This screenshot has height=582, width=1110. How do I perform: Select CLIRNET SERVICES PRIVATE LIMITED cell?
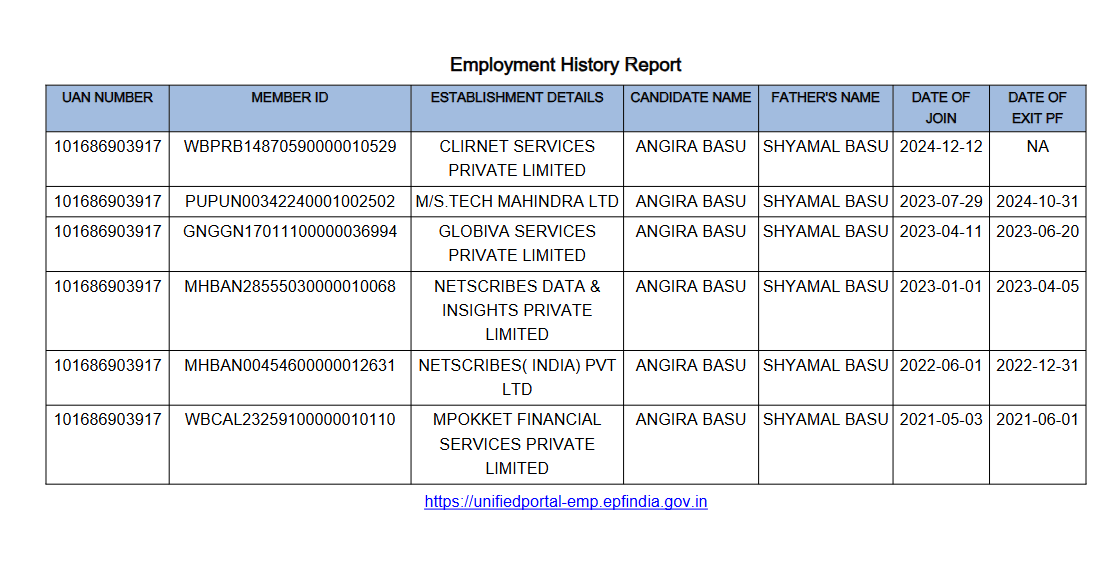tap(517, 159)
